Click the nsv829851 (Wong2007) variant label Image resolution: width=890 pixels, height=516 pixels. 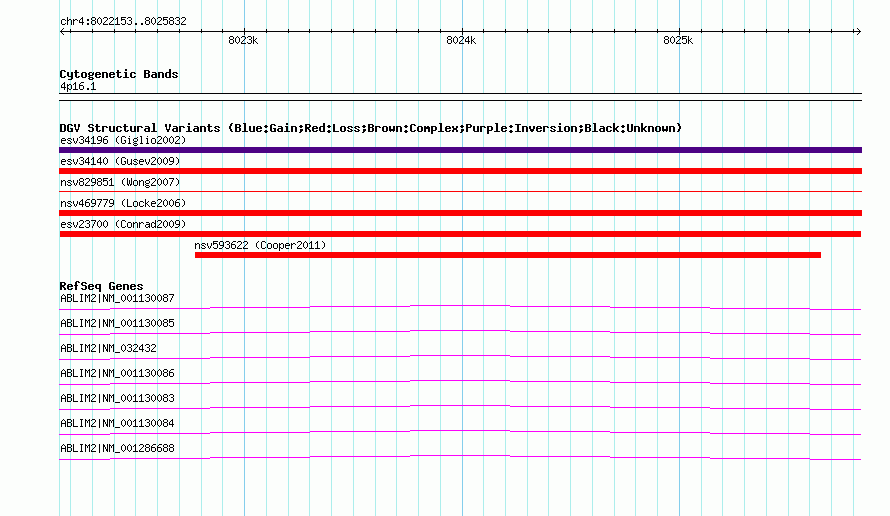pos(120,182)
